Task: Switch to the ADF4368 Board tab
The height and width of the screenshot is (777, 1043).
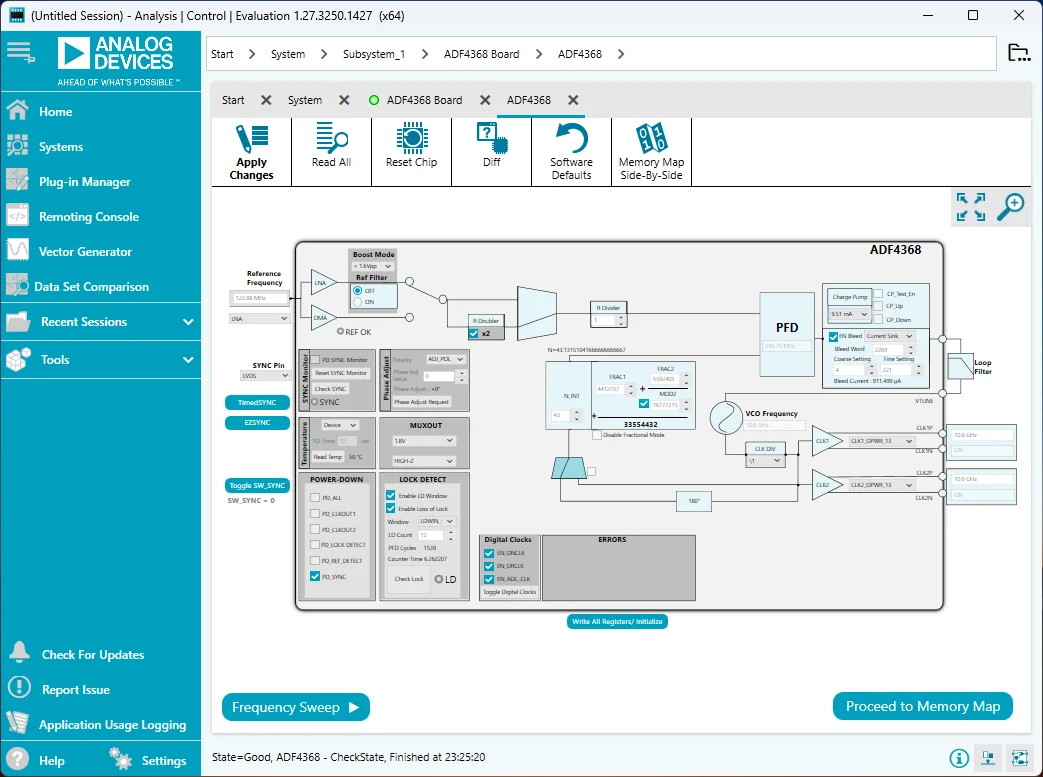Action: click(x=423, y=100)
